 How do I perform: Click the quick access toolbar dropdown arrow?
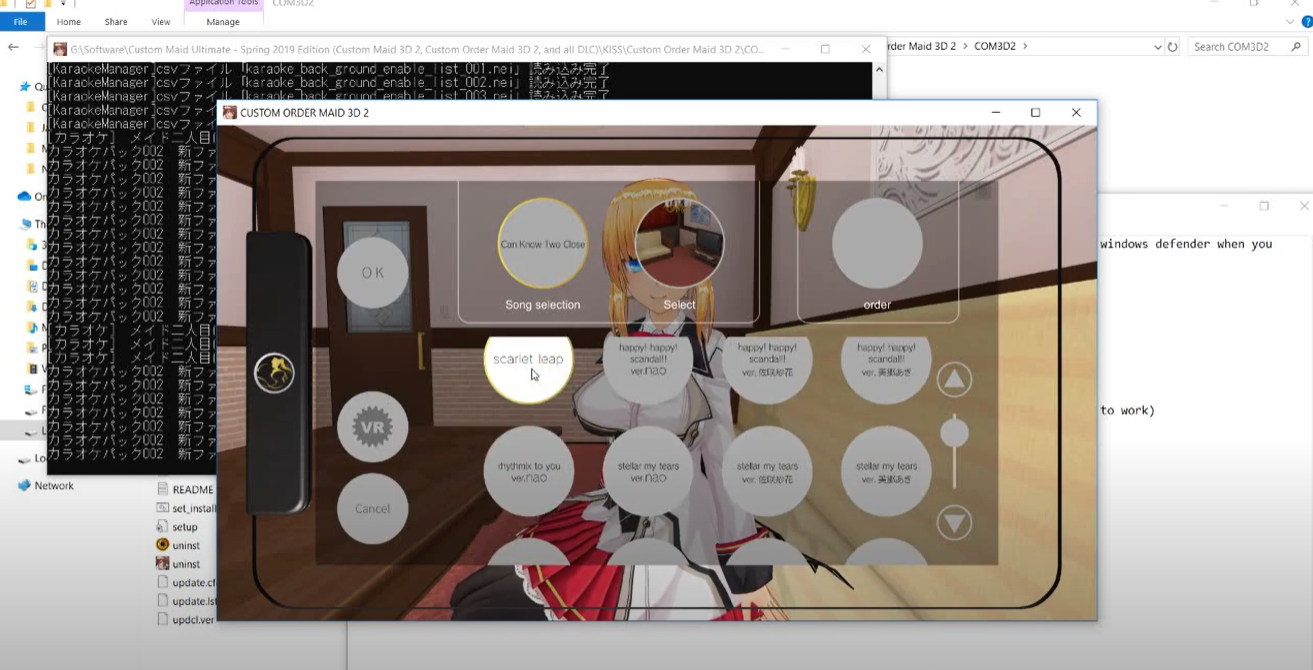pyautogui.click(x=63, y=4)
